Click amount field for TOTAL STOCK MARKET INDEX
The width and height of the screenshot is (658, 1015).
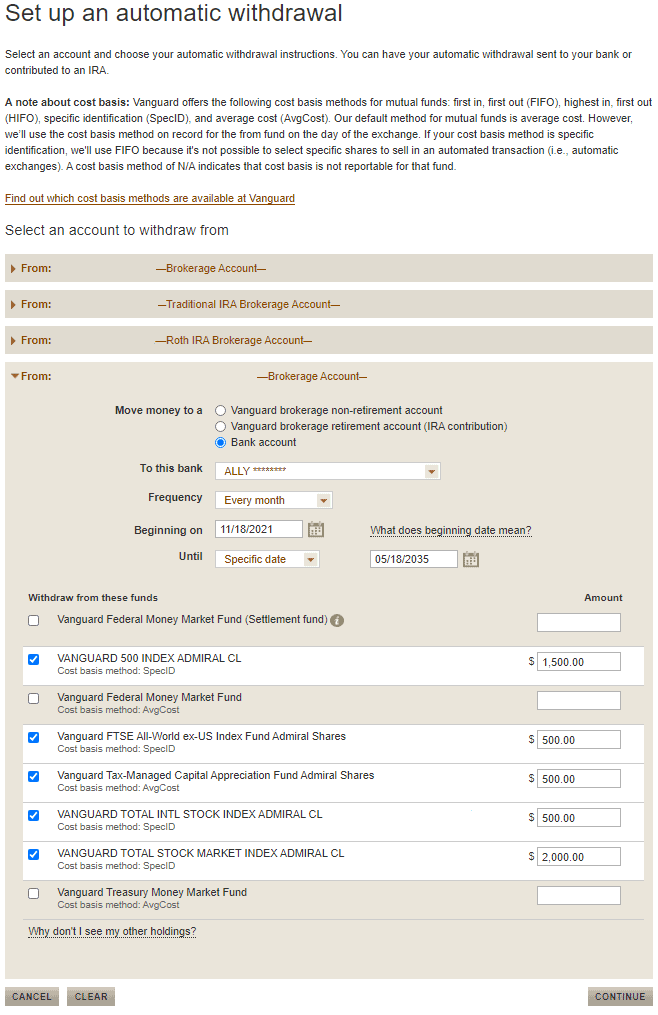[x=578, y=856]
